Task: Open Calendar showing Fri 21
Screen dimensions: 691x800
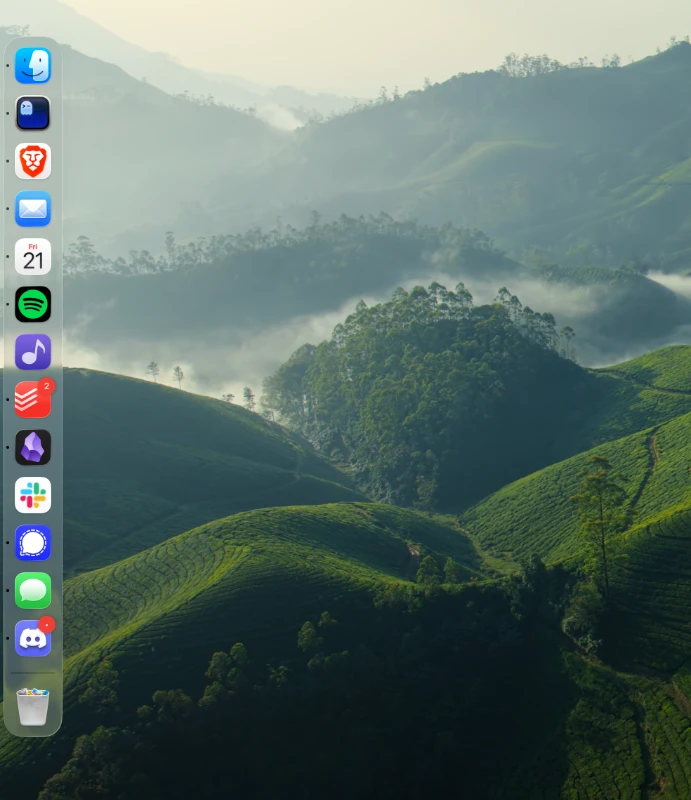Action: coord(33,256)
